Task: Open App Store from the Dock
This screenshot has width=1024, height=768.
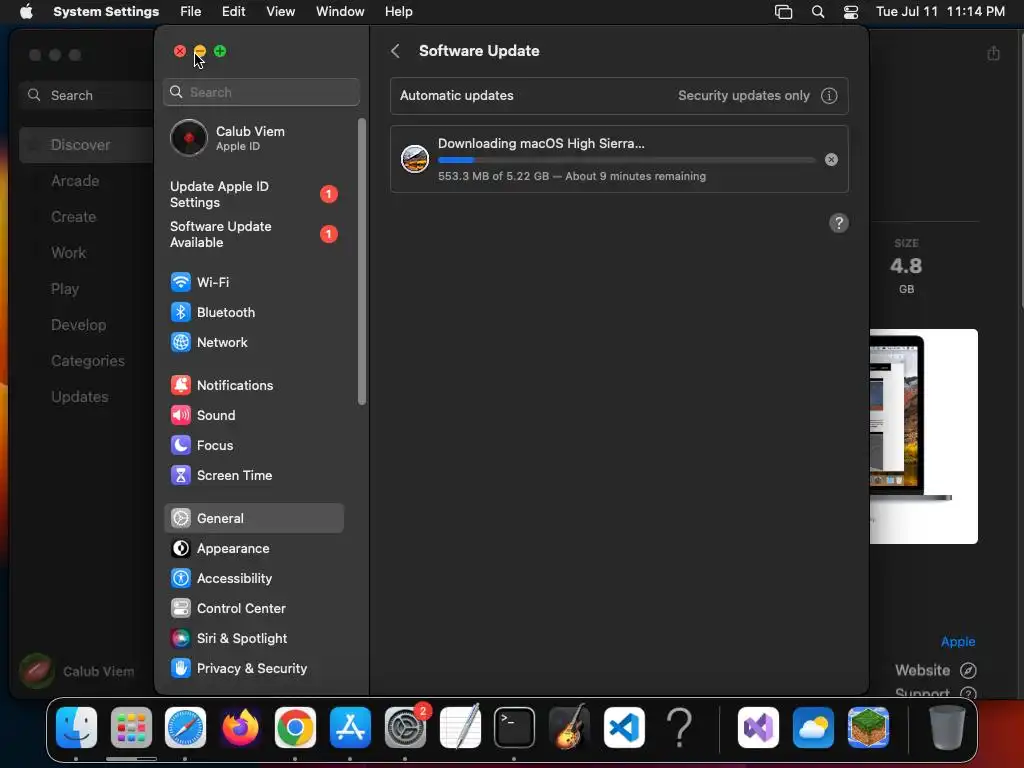Action: tap(350, 728)
